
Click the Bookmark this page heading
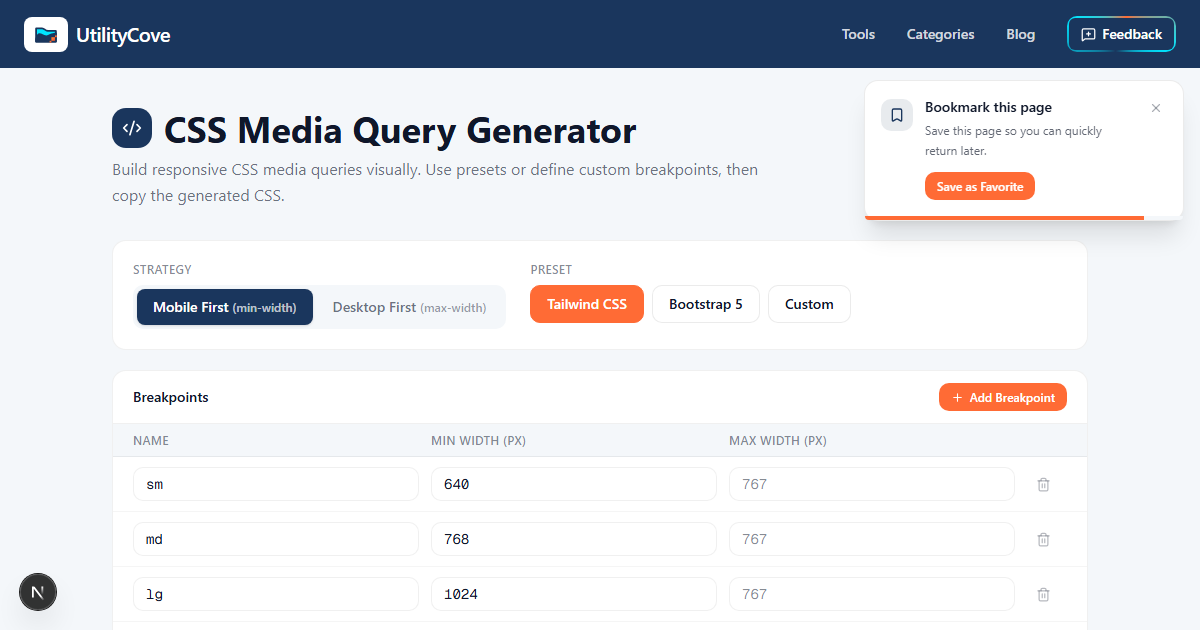[988, 107]
